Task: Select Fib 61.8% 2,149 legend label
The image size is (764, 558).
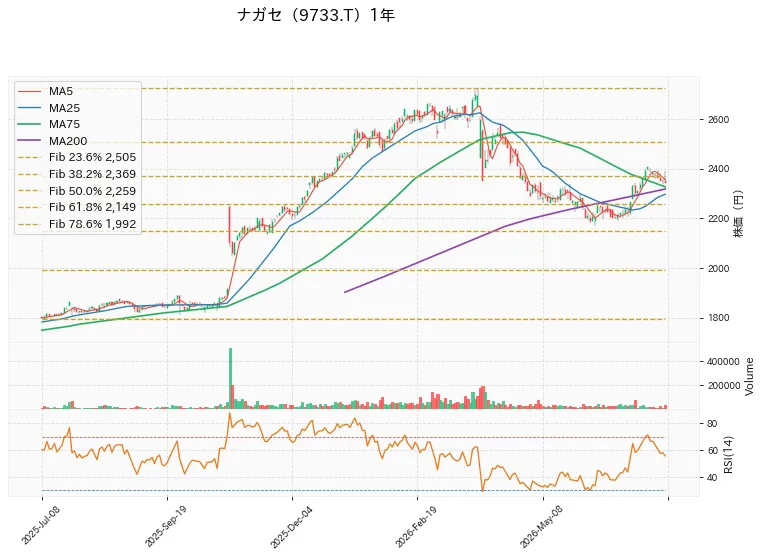Action: pyautogui.click(x=93, y=207)
